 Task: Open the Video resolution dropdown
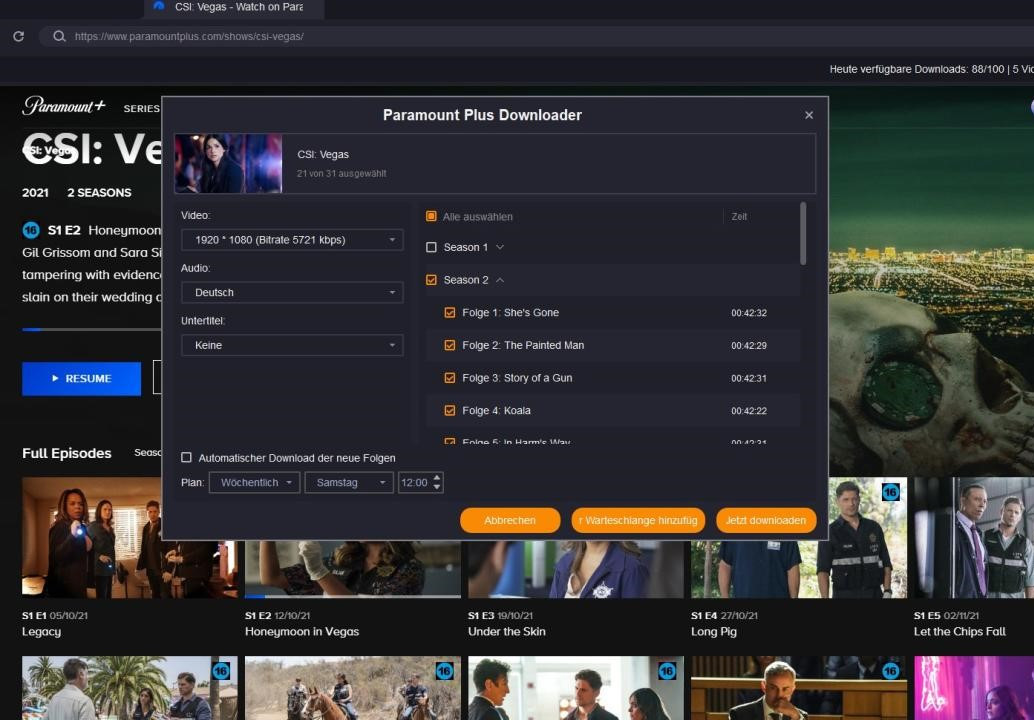(x=292, y=240)
